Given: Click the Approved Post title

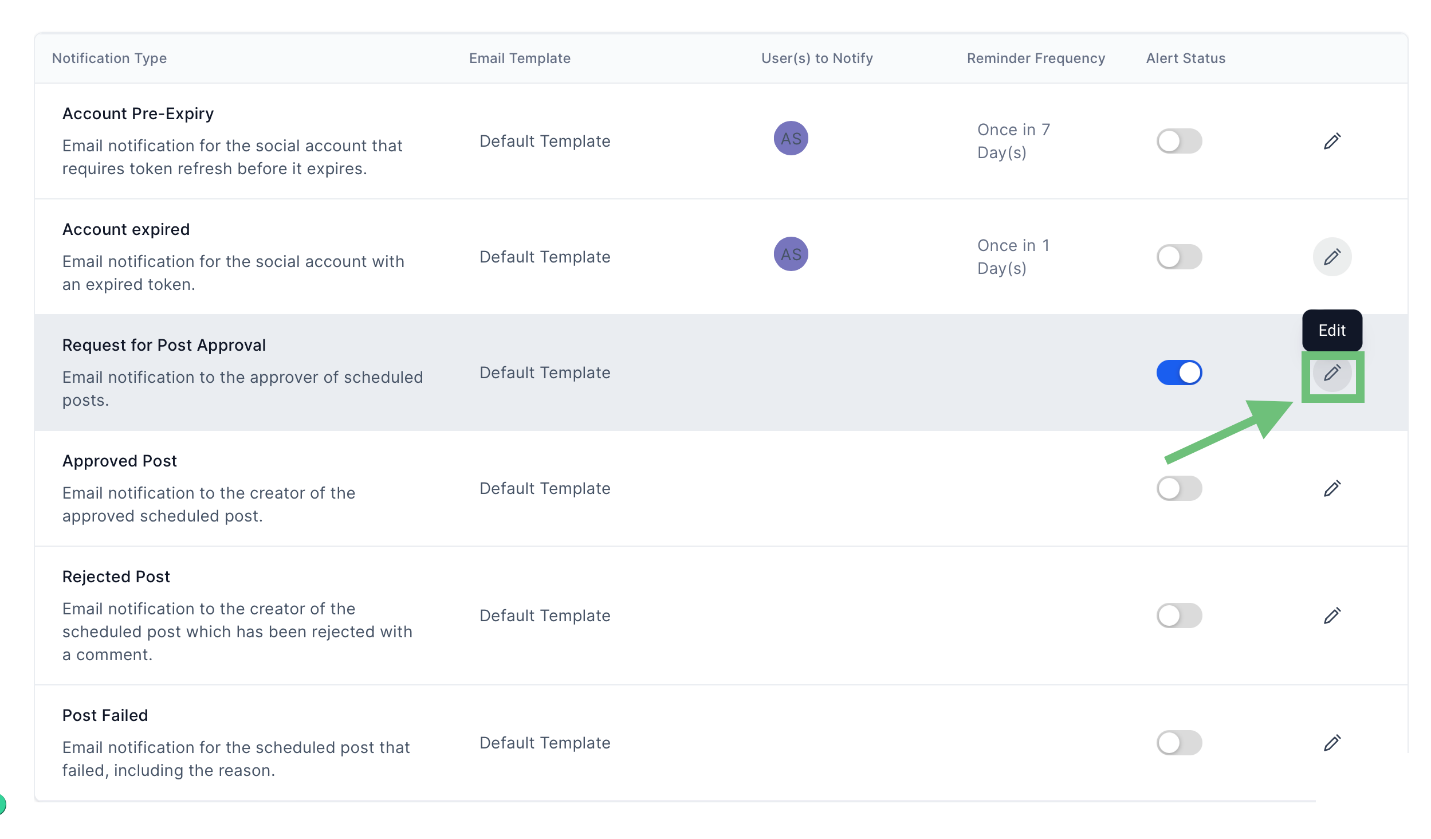Looking at the screenshot, I should pos(120,461).
